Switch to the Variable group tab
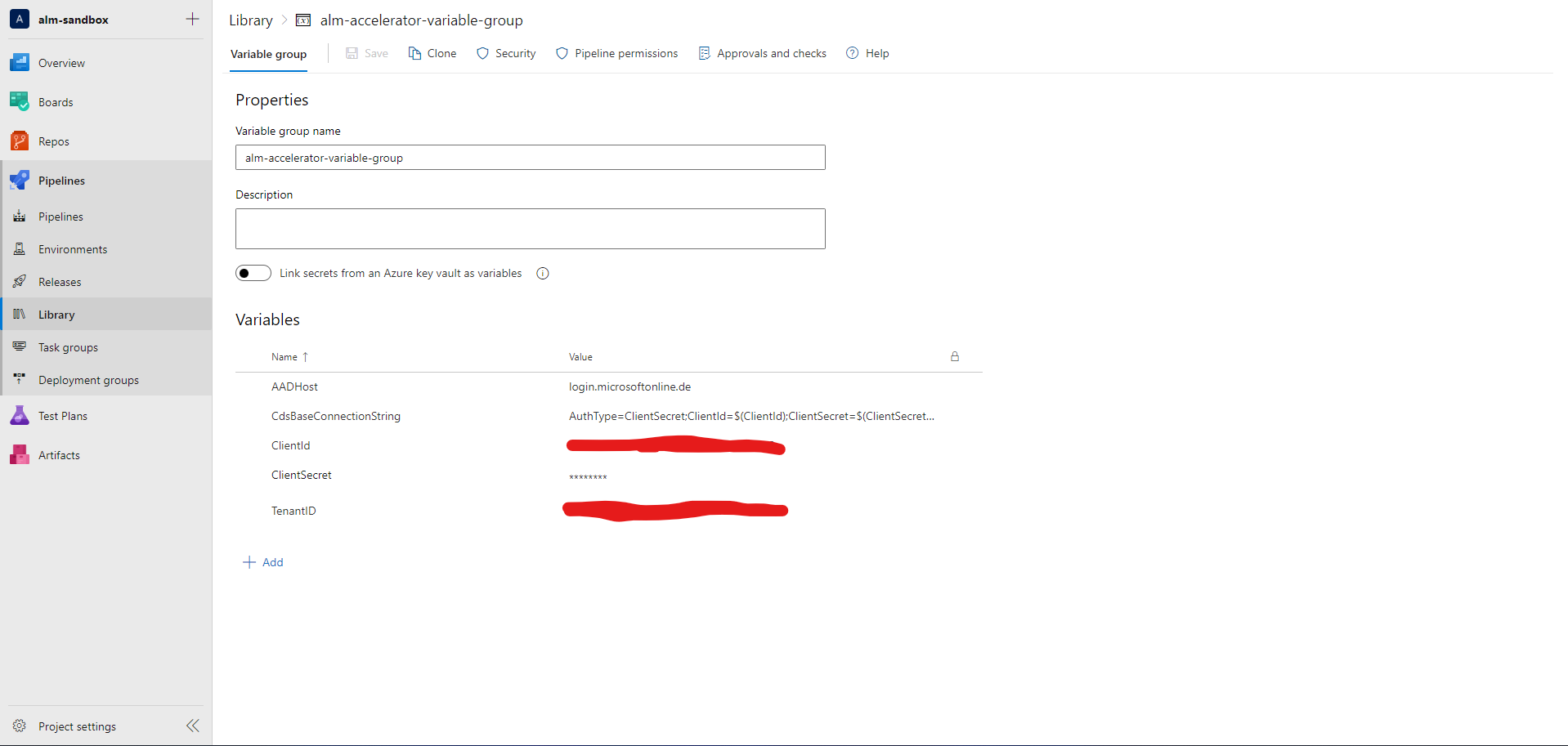 (268, 53)
